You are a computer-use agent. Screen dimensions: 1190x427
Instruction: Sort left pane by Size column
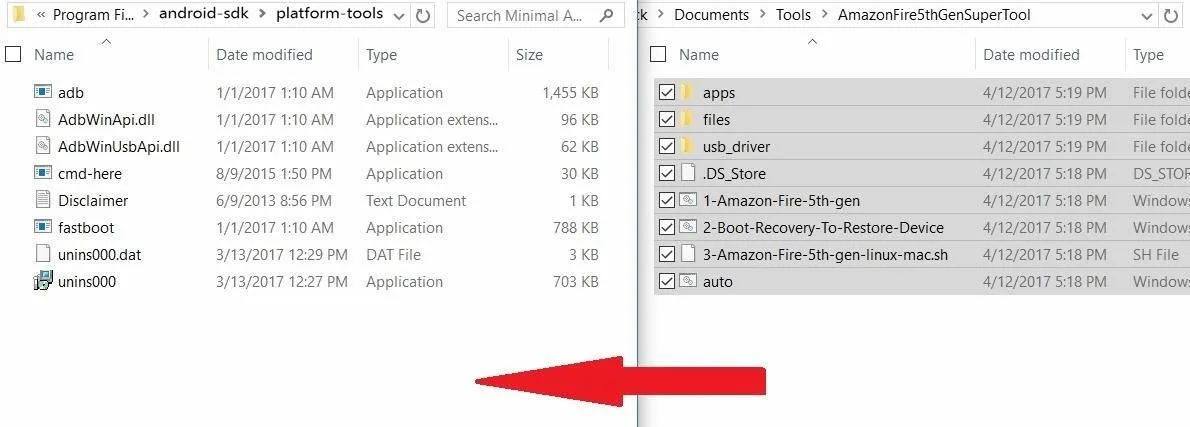[x=529, y=55]
